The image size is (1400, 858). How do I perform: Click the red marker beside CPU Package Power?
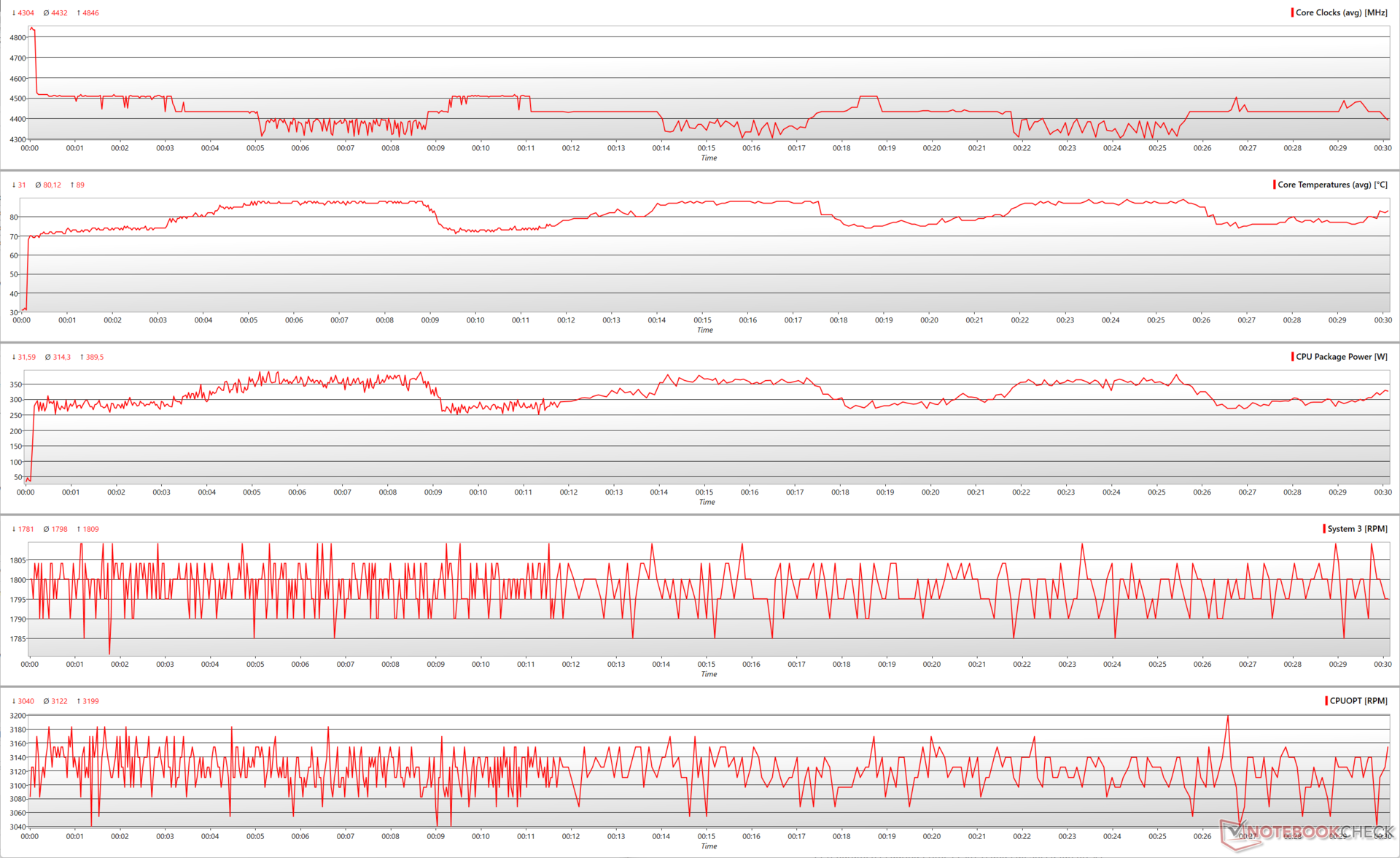(x=1292, y=357)
